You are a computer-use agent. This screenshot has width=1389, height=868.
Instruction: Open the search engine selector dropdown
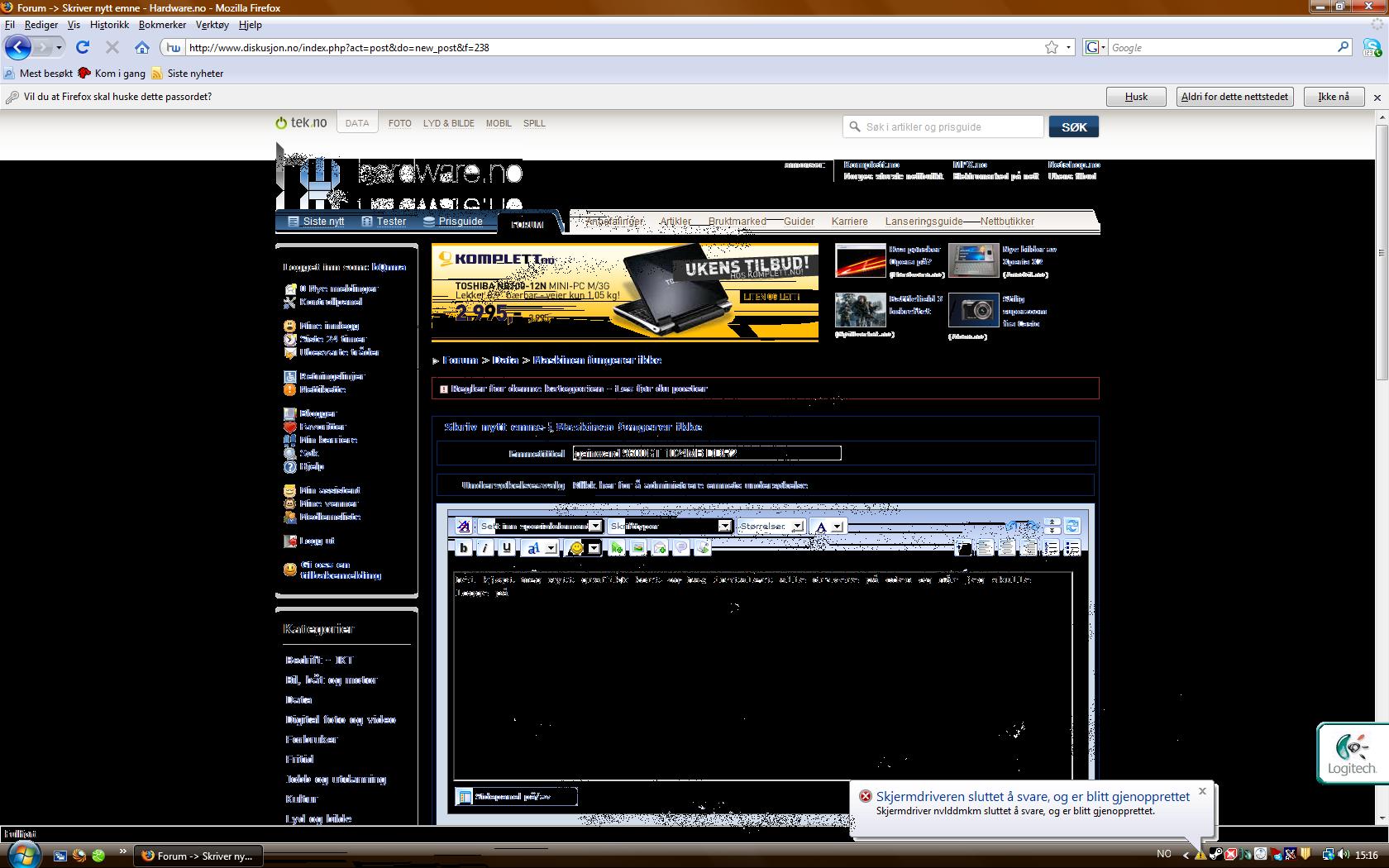coord(1095,47)
